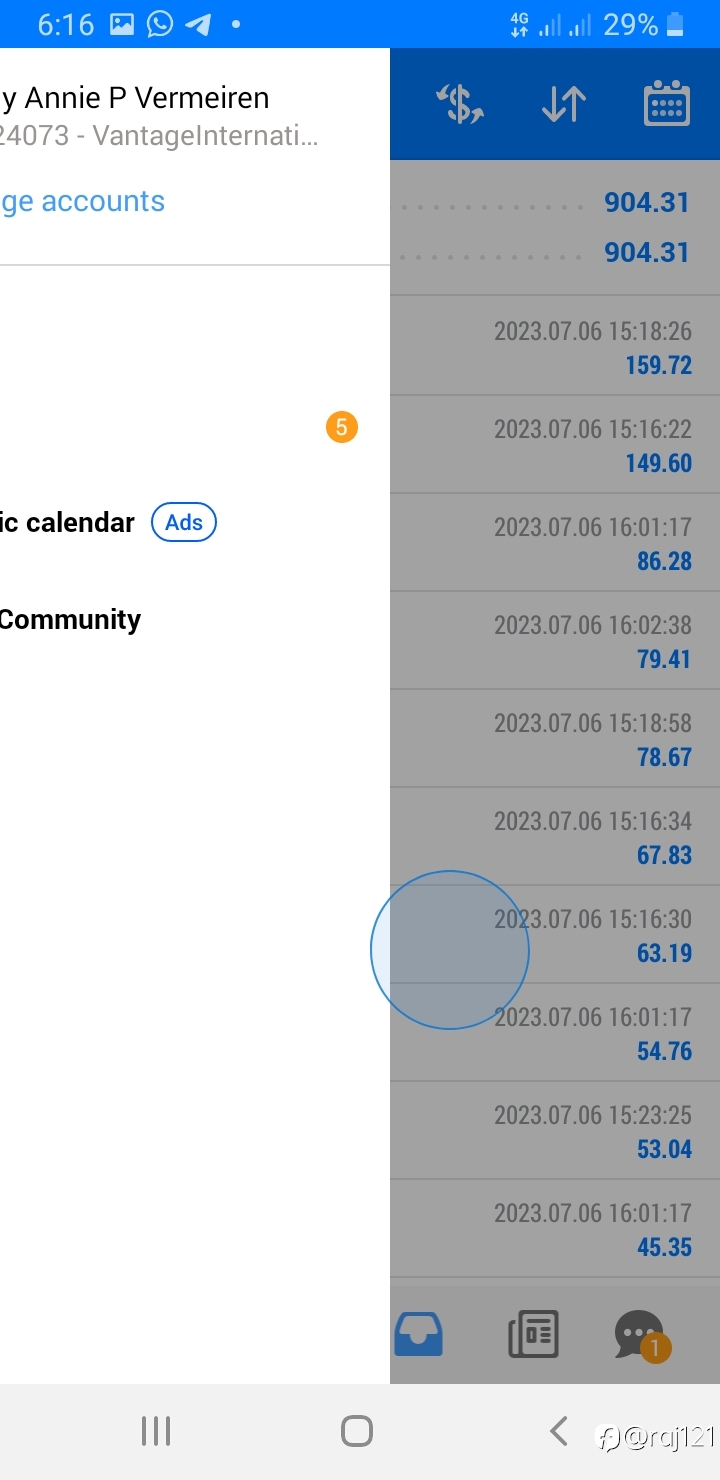Image resolution: width=720 pixels, height=1480 pixels.
Task: Select the blue history tray icon
Action: 419,1334
